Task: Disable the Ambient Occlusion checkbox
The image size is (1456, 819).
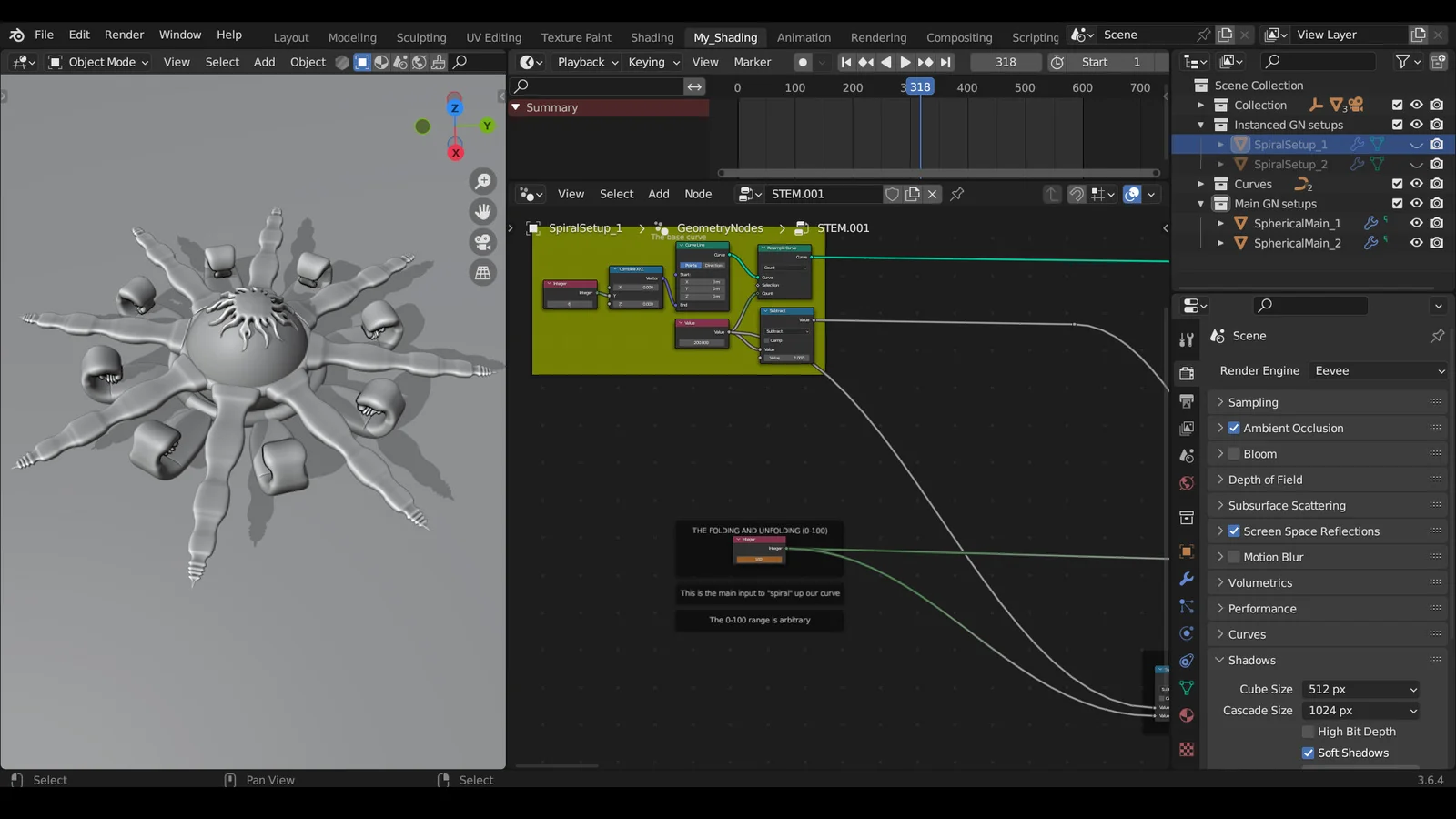Action: [1234, 428]
